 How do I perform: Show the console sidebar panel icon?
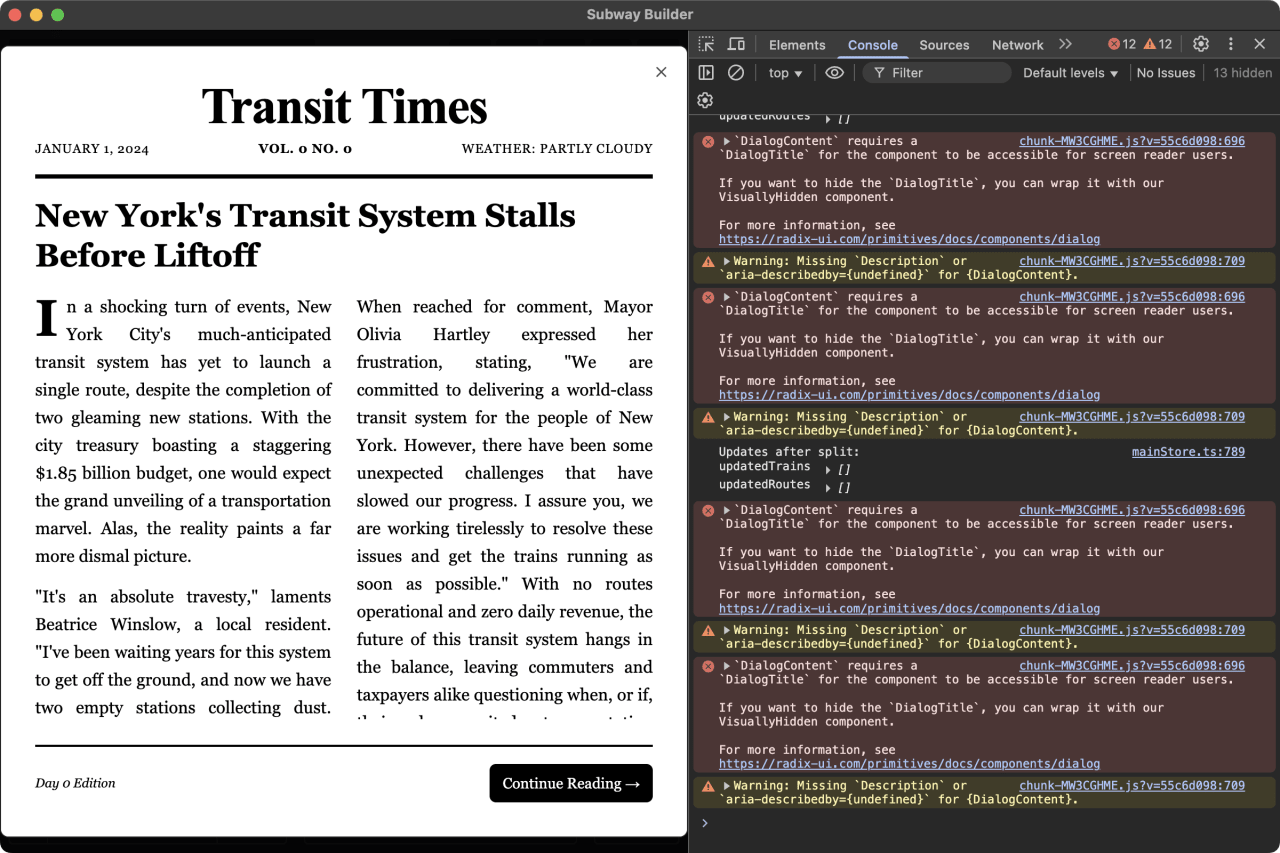click(x=705, y=72)
